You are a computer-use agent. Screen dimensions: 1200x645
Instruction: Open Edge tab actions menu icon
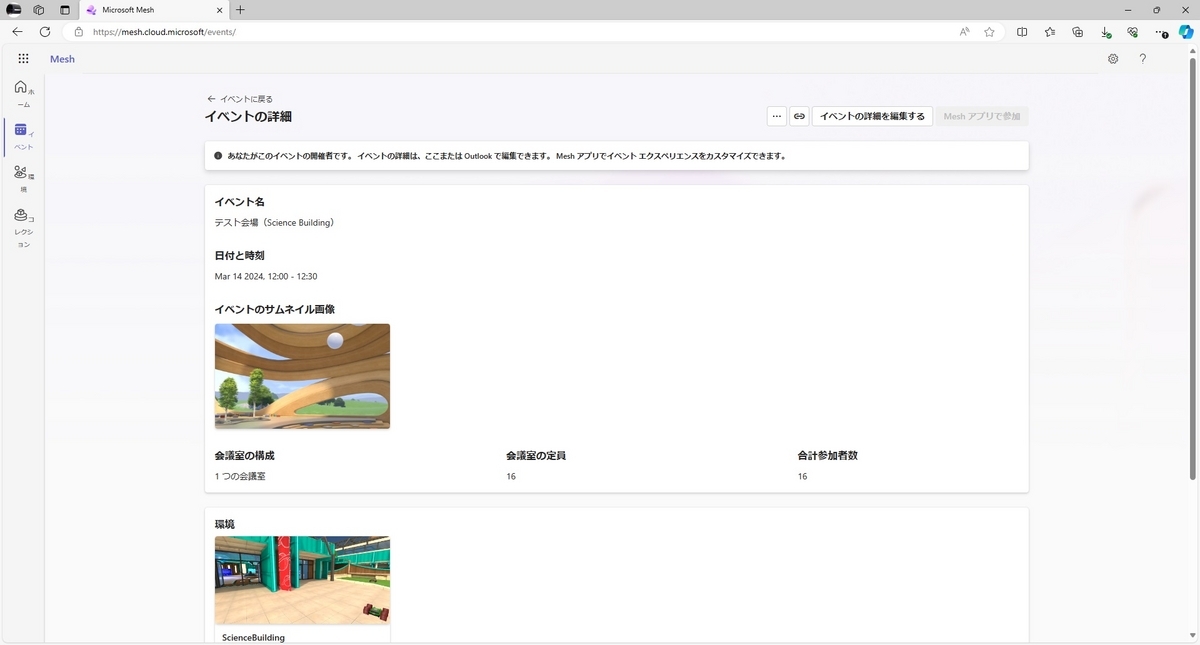click(x=65, y=10)
